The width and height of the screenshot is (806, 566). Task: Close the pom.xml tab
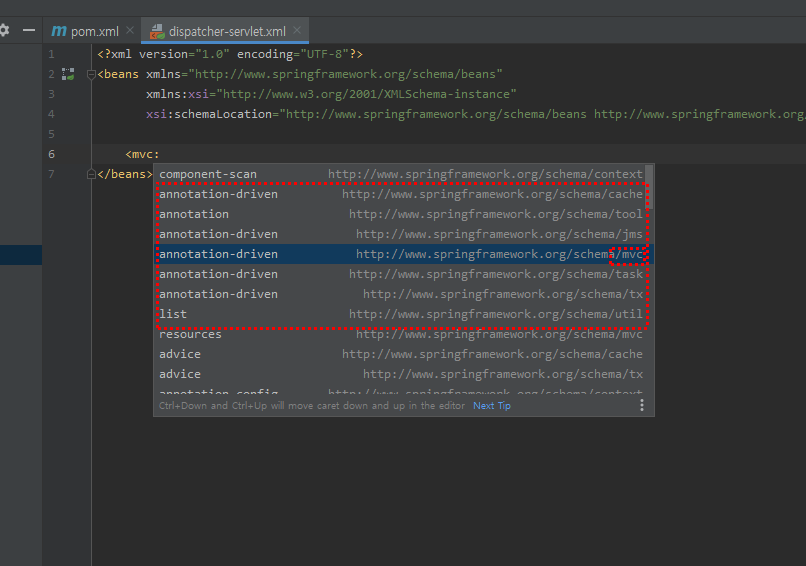[130, 30]
